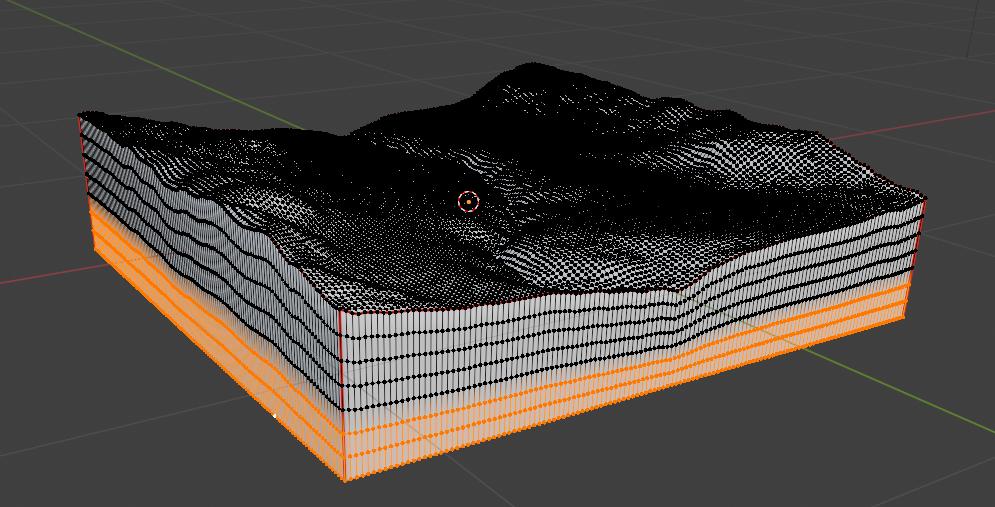The width and height of the screenshot is (995, 507).
Task: Select the front corner vertex where terrain meets wall
Action: point(340,311)
